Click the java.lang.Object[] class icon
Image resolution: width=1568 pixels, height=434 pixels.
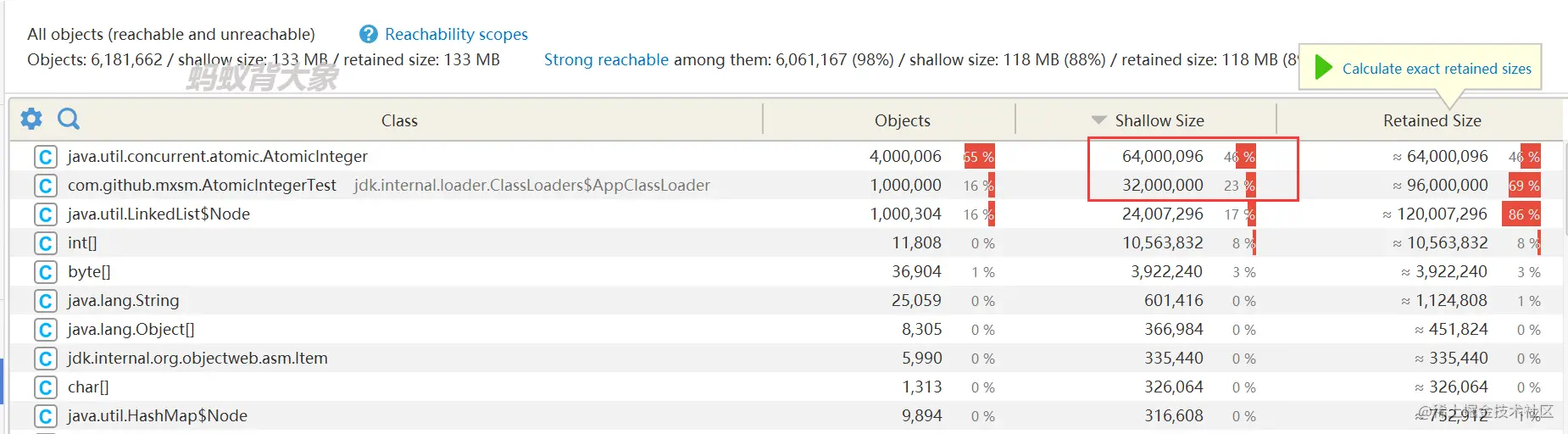click(x=46, y=330)
